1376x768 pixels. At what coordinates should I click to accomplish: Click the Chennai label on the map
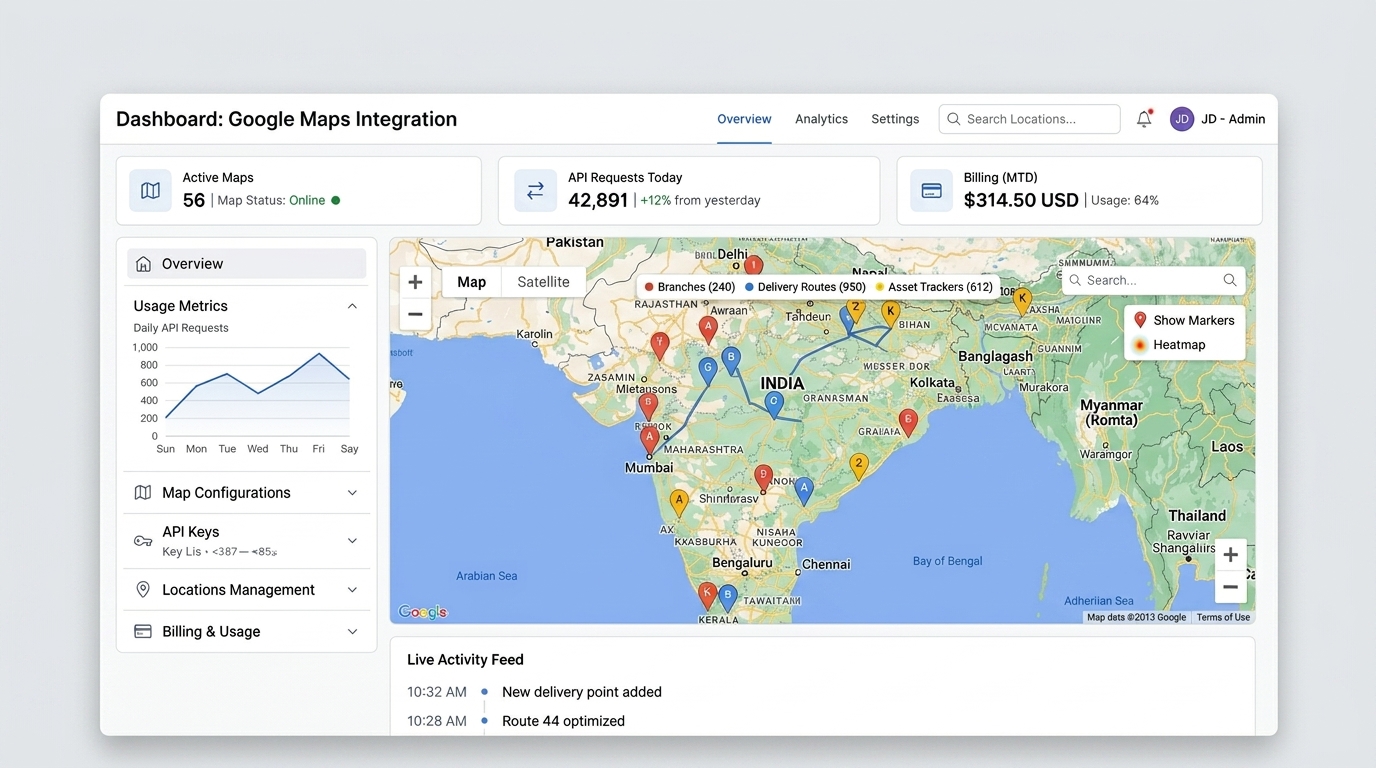pos(826,564)
